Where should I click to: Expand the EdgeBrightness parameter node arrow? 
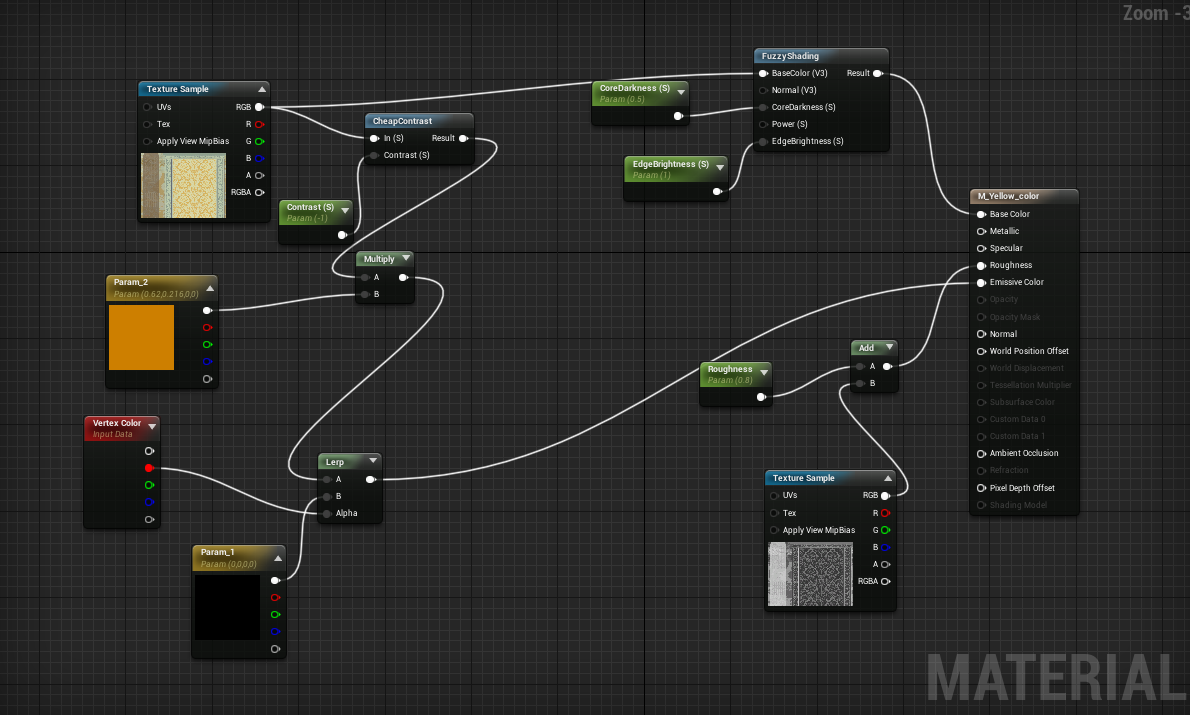click(x=719, y=167)
